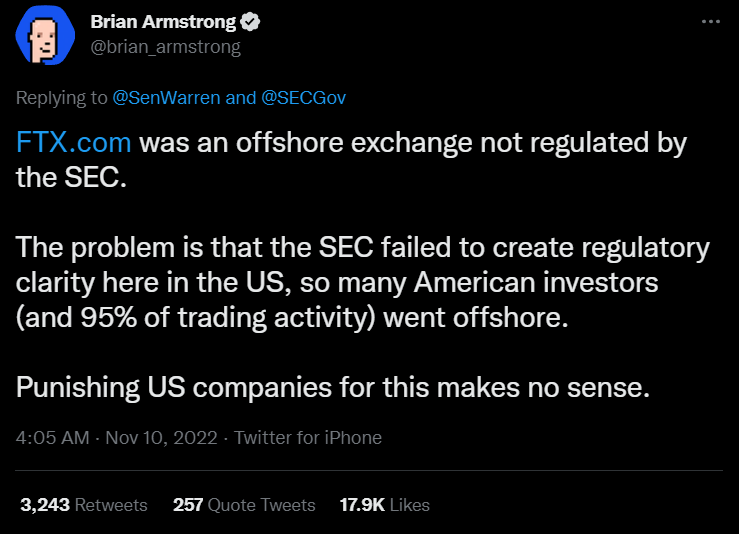
Task: Click the 4:05 AM time stamp
Action: (51, 437)
